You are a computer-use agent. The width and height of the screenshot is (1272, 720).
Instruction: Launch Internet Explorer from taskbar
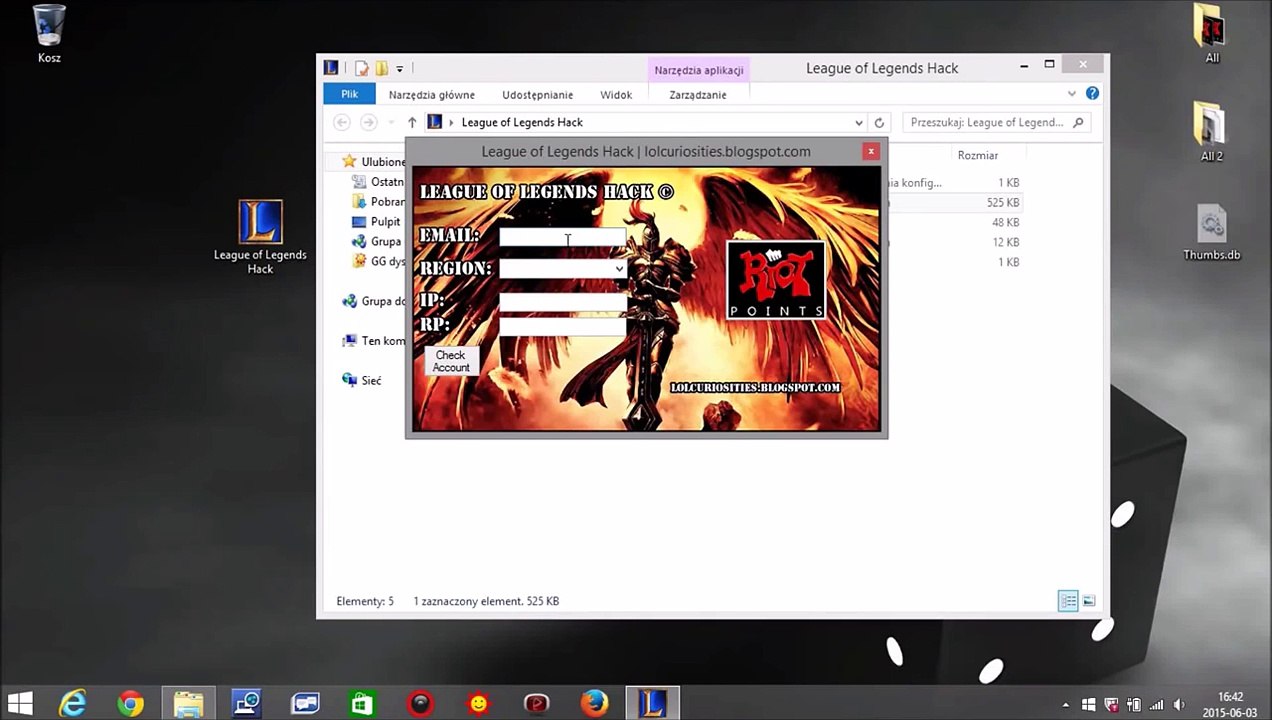coord(73,704)
